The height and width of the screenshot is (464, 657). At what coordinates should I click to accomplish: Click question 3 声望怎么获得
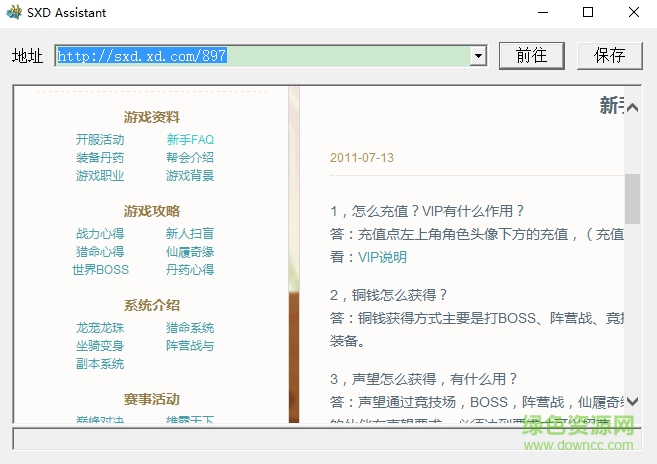point(424,379)
